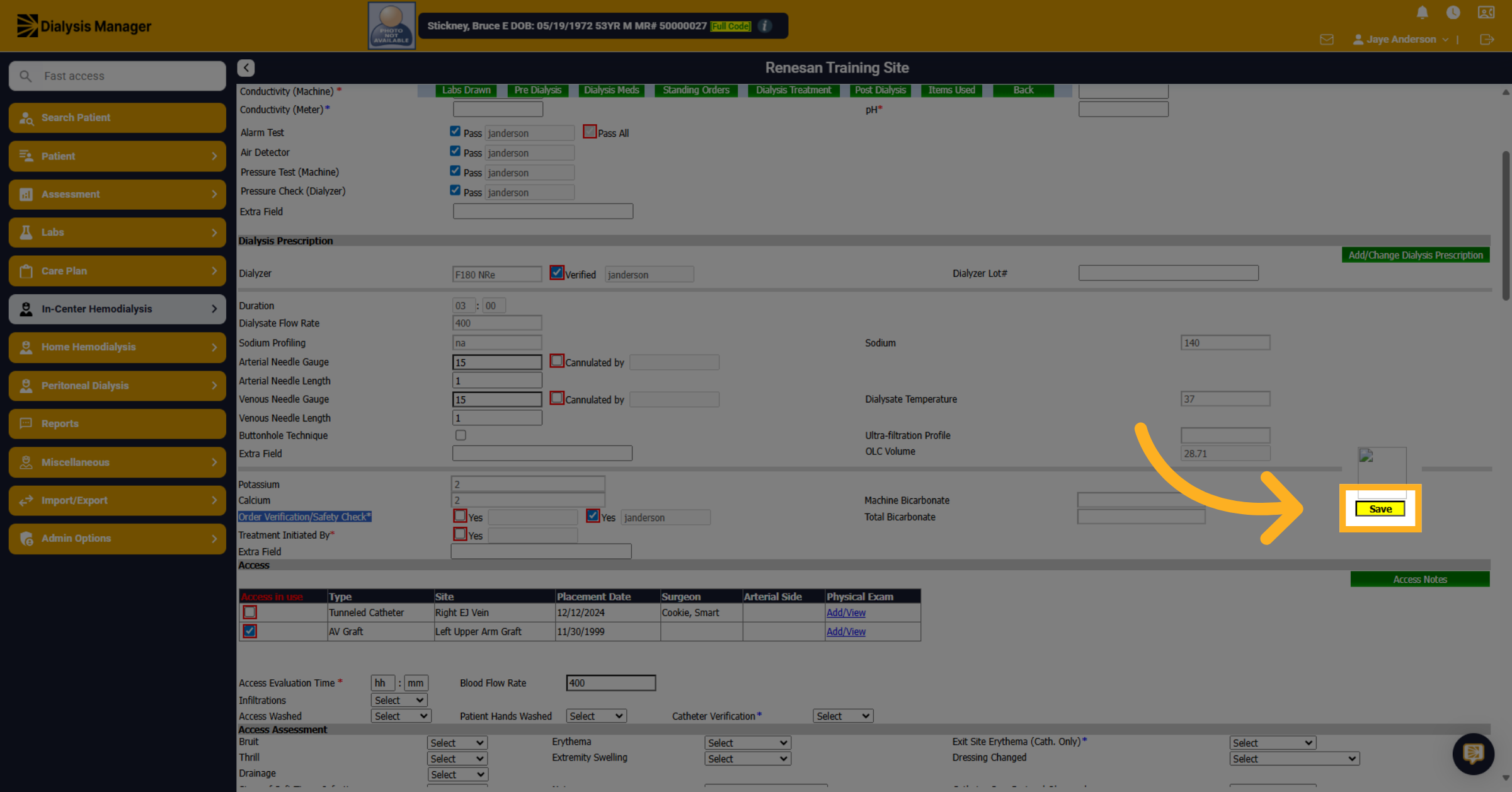Click the contact card icon in header
The image size is (1512, 792).
[1486, 12]
